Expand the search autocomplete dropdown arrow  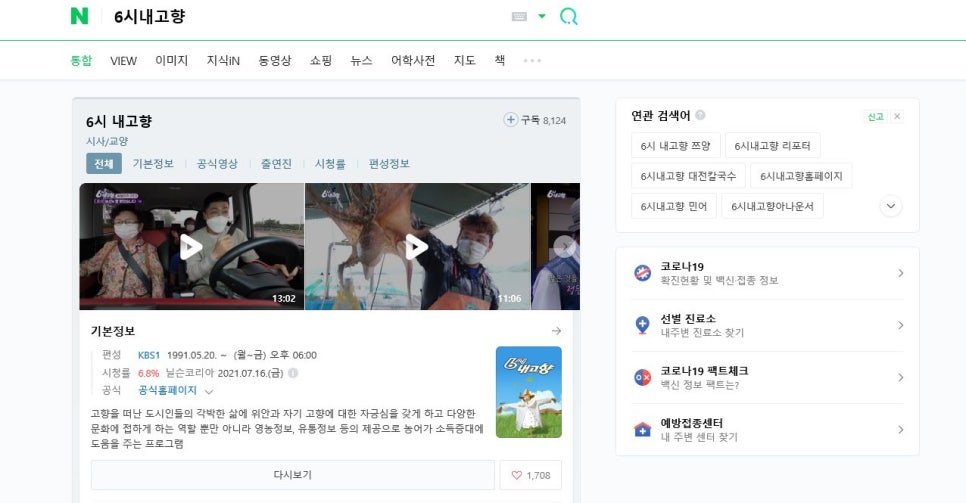pyautogui.click(x=542, y=16)
